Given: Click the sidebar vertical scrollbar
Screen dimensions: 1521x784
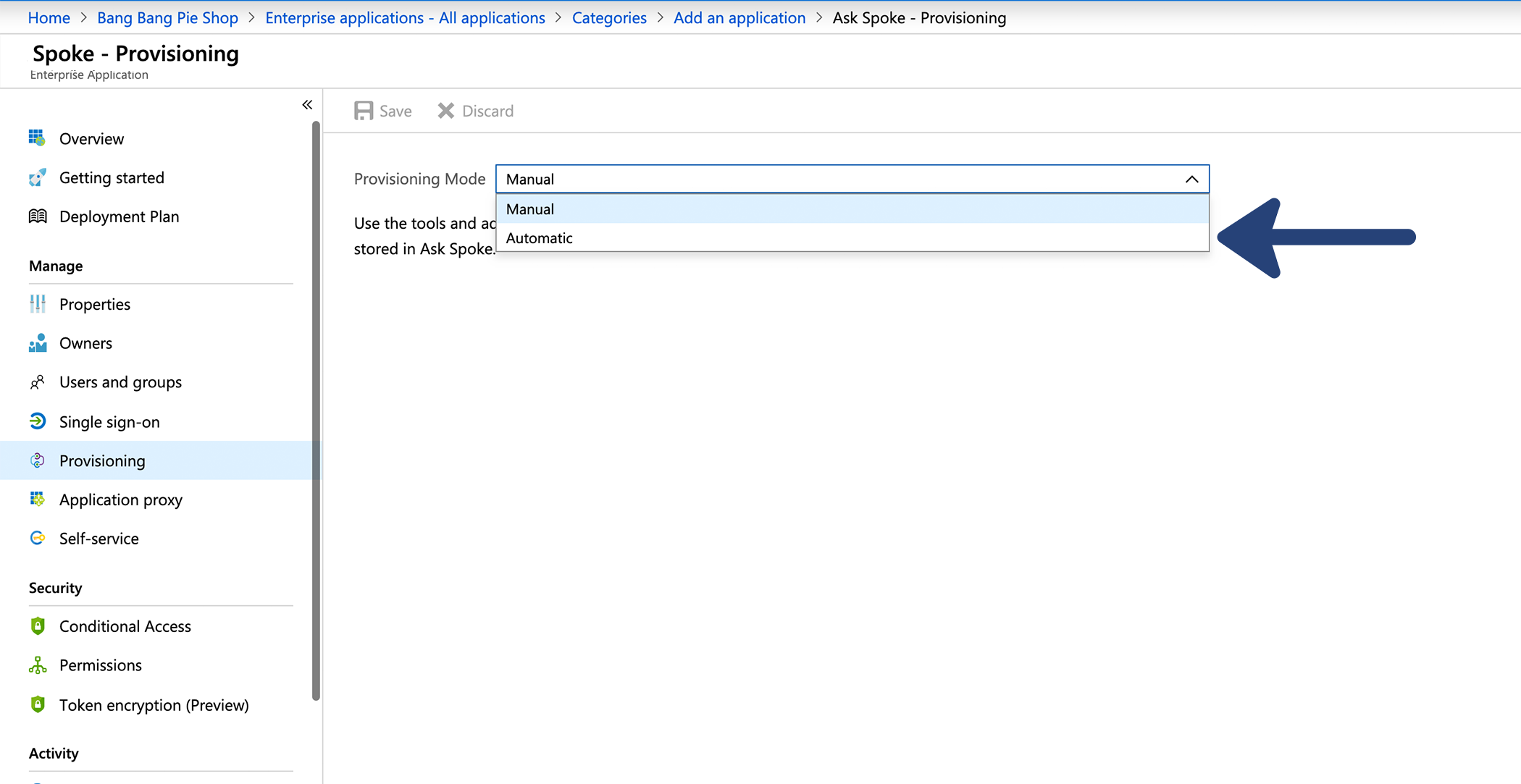Looking at the screenshot, I should (316, 411).
